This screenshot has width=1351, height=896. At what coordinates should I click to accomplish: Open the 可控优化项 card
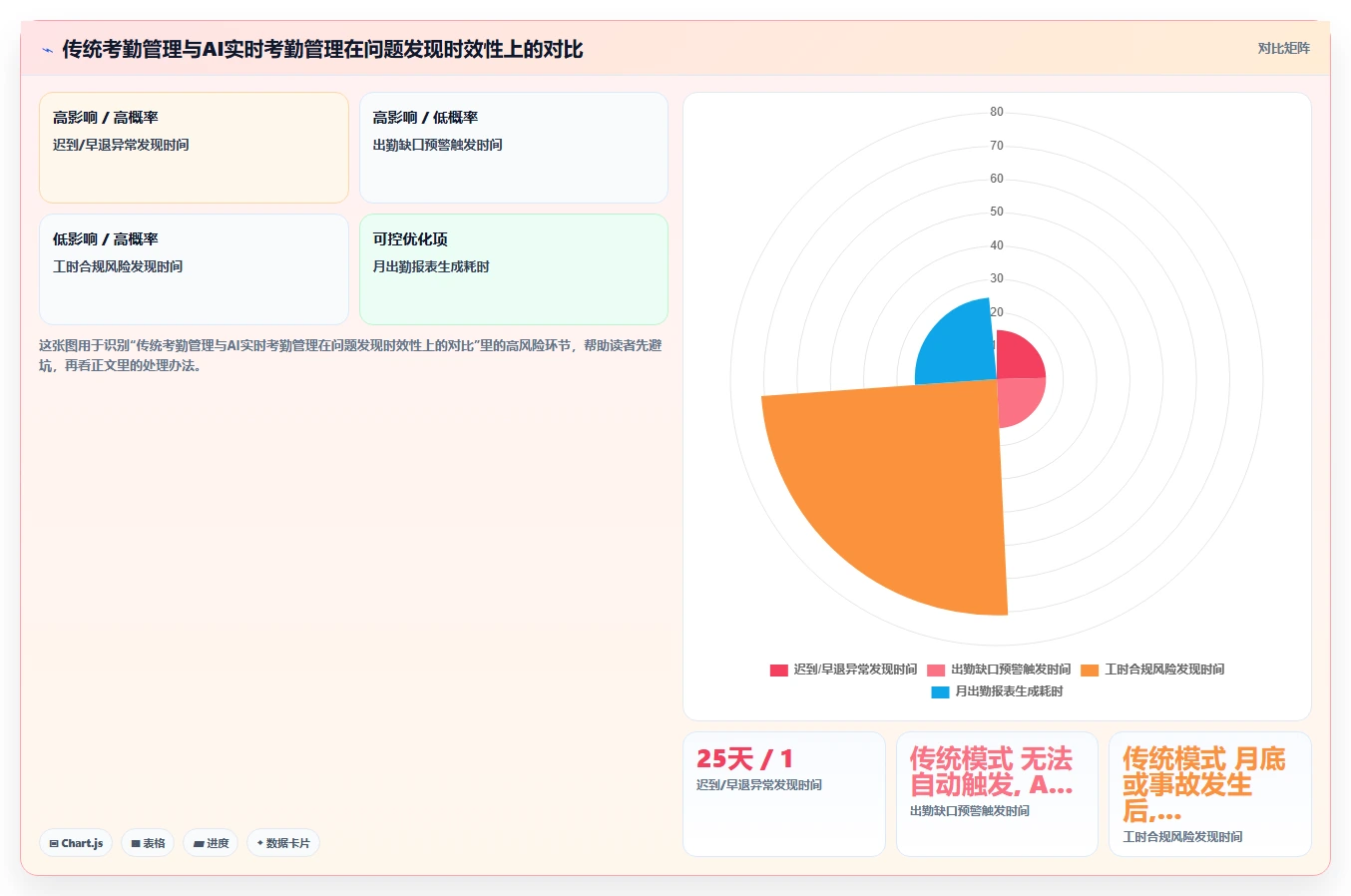514,269
